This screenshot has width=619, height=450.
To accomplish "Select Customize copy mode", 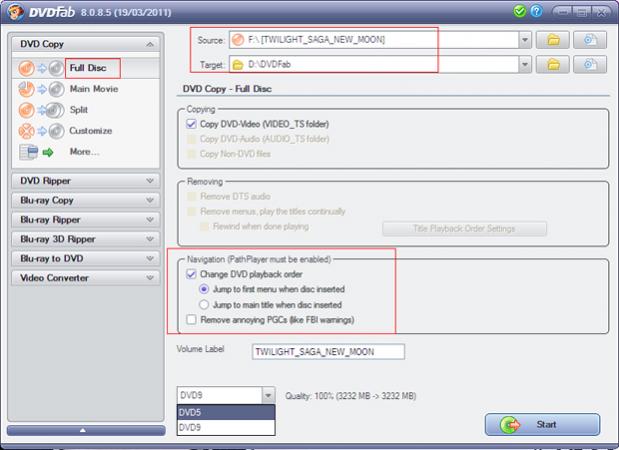I will 91,131.
